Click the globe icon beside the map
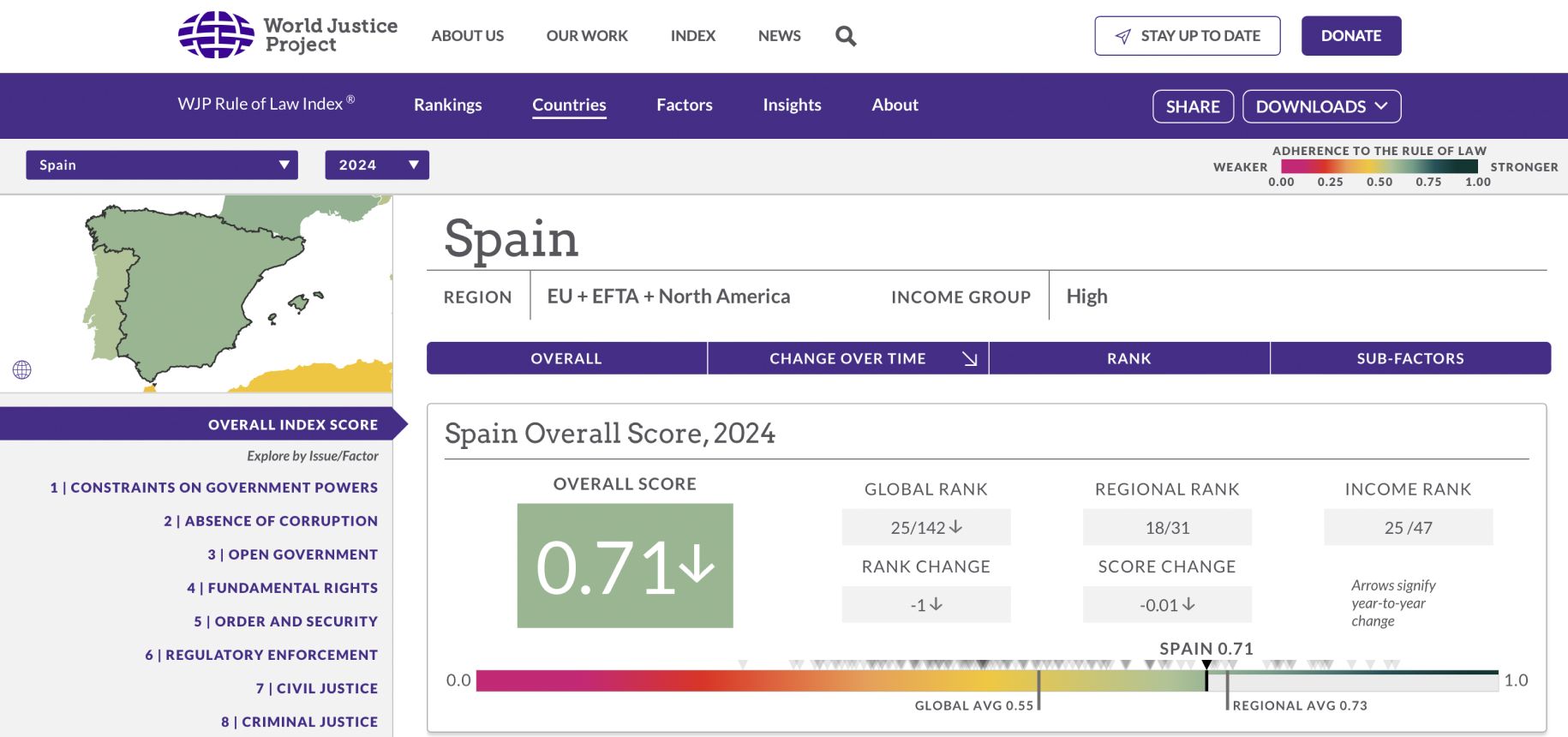This screenshot has width=1568, height=737. [x=22, y=369]
